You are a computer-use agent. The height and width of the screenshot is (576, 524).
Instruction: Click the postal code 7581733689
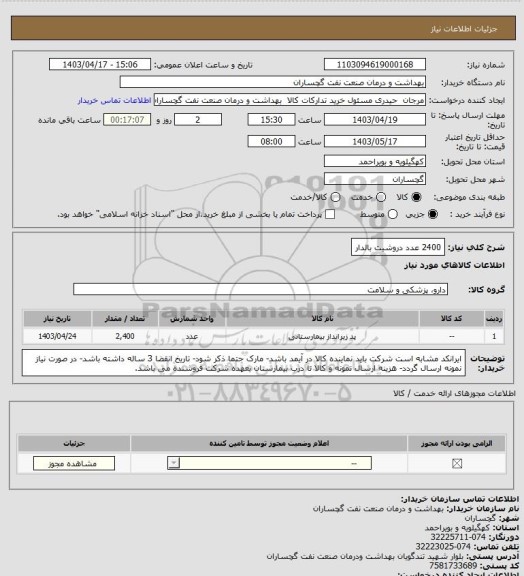tap(453, 565)
